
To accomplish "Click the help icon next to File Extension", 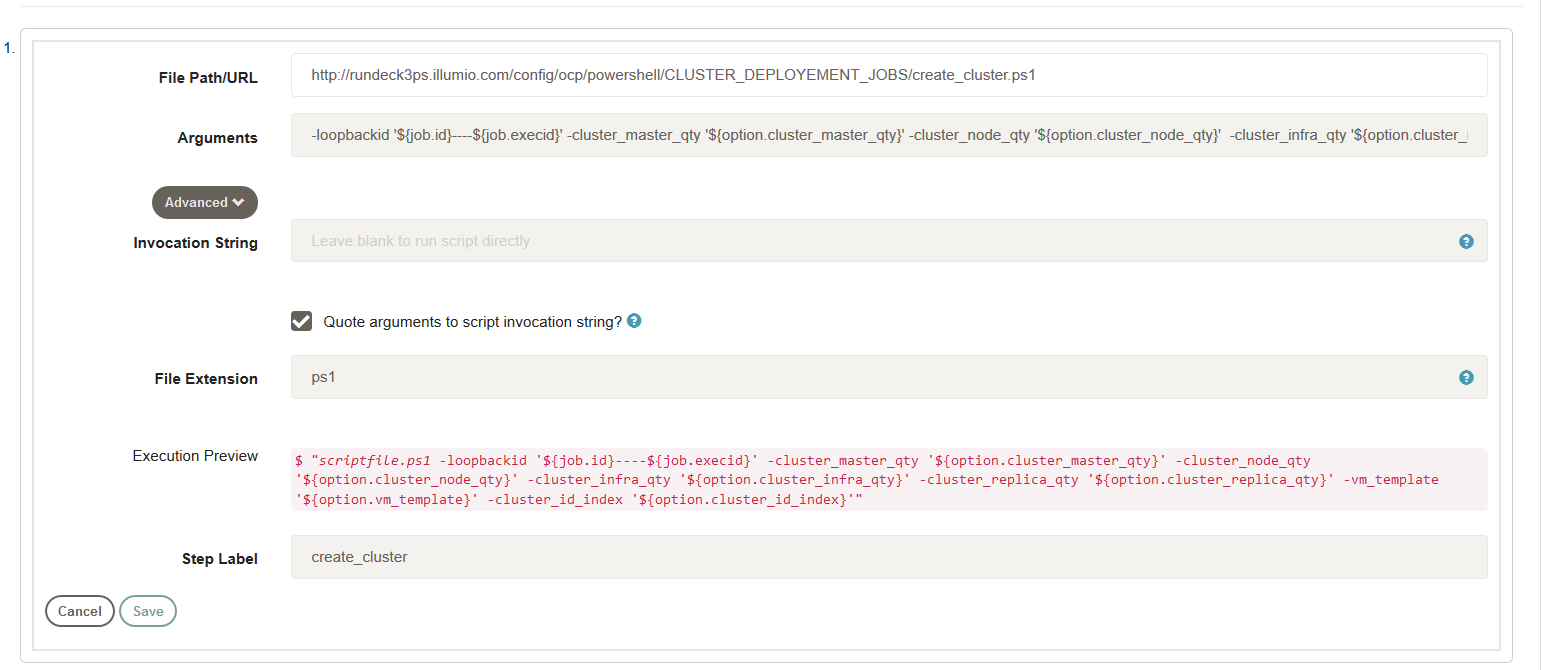I will [1466, 377].
